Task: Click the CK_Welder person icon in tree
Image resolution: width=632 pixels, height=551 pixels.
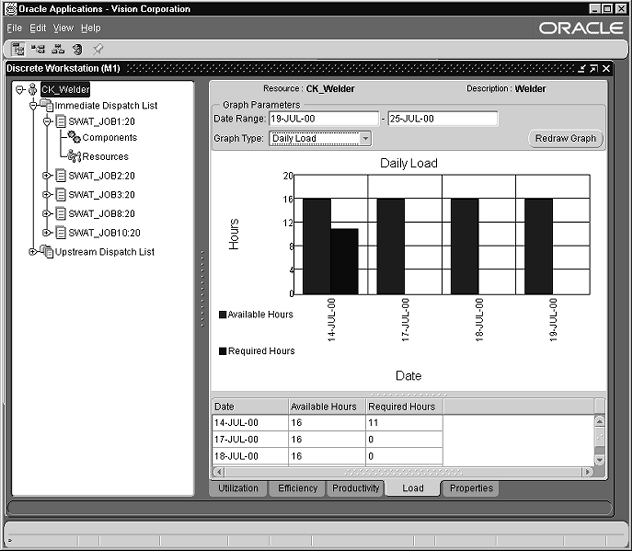Action: (x=33, y=89)
